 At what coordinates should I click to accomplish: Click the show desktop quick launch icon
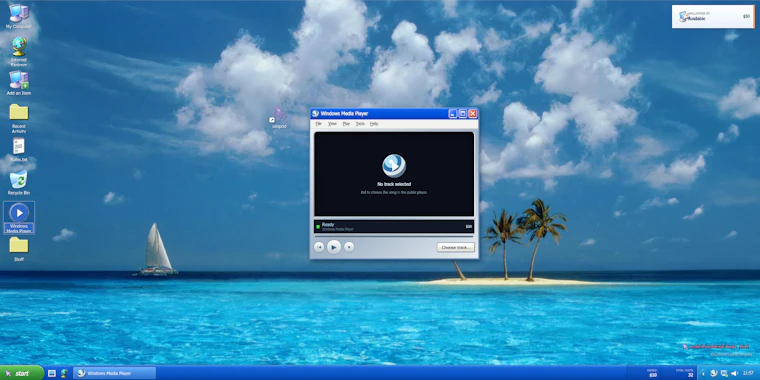click(x=52, y=373)
